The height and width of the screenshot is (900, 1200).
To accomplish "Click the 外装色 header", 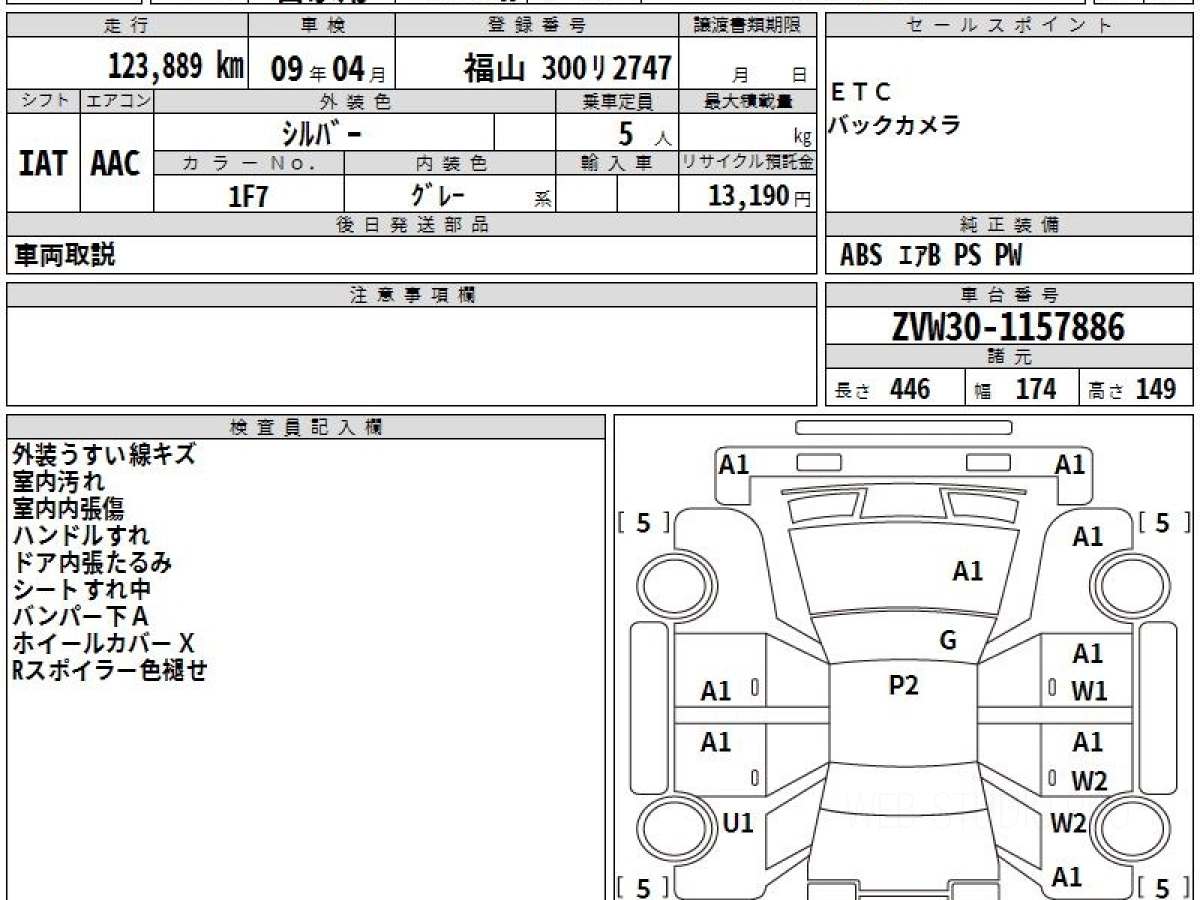I will [355, 101].
